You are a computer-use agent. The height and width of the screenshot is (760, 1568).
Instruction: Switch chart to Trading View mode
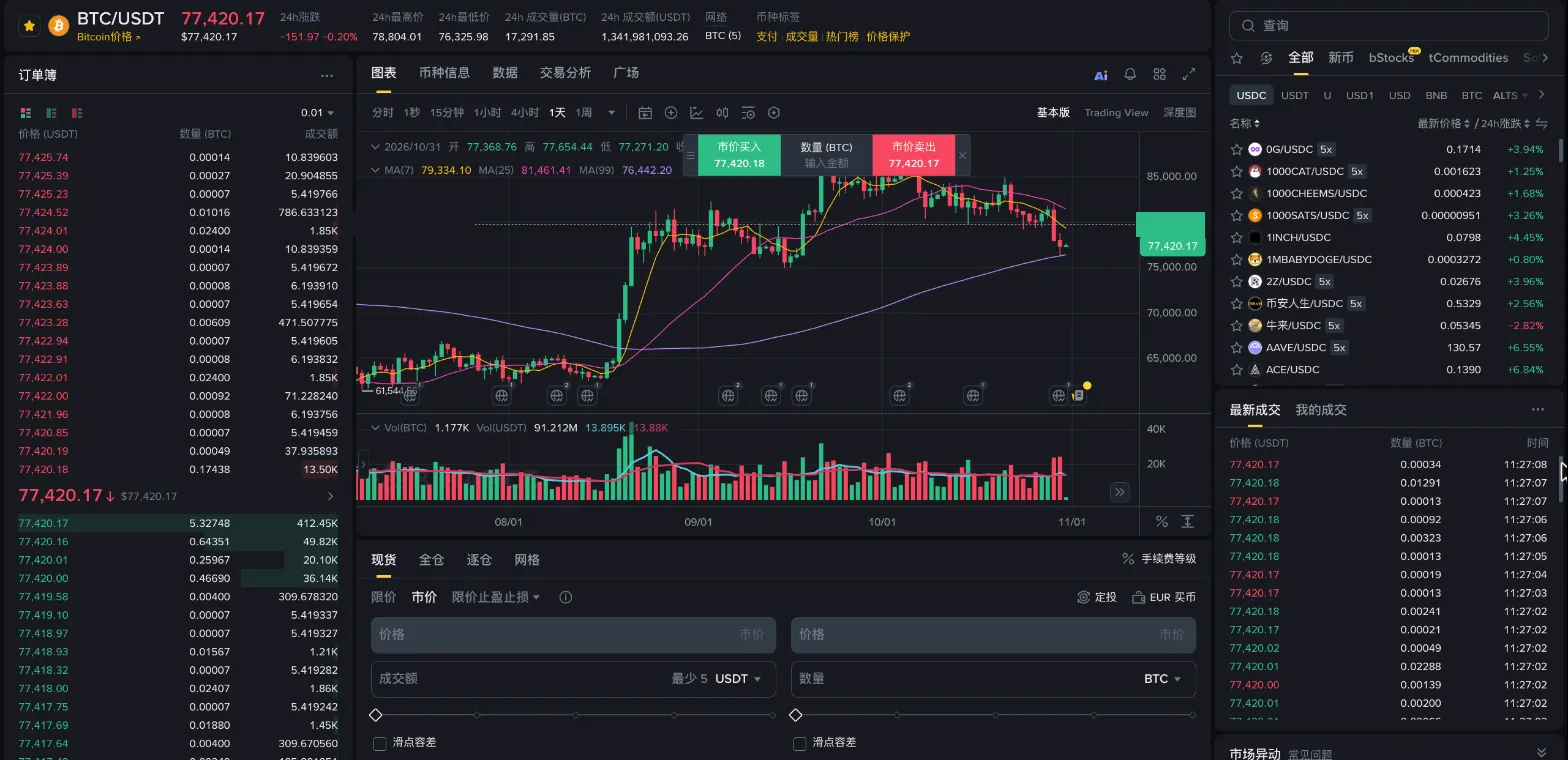point(1116,113)
